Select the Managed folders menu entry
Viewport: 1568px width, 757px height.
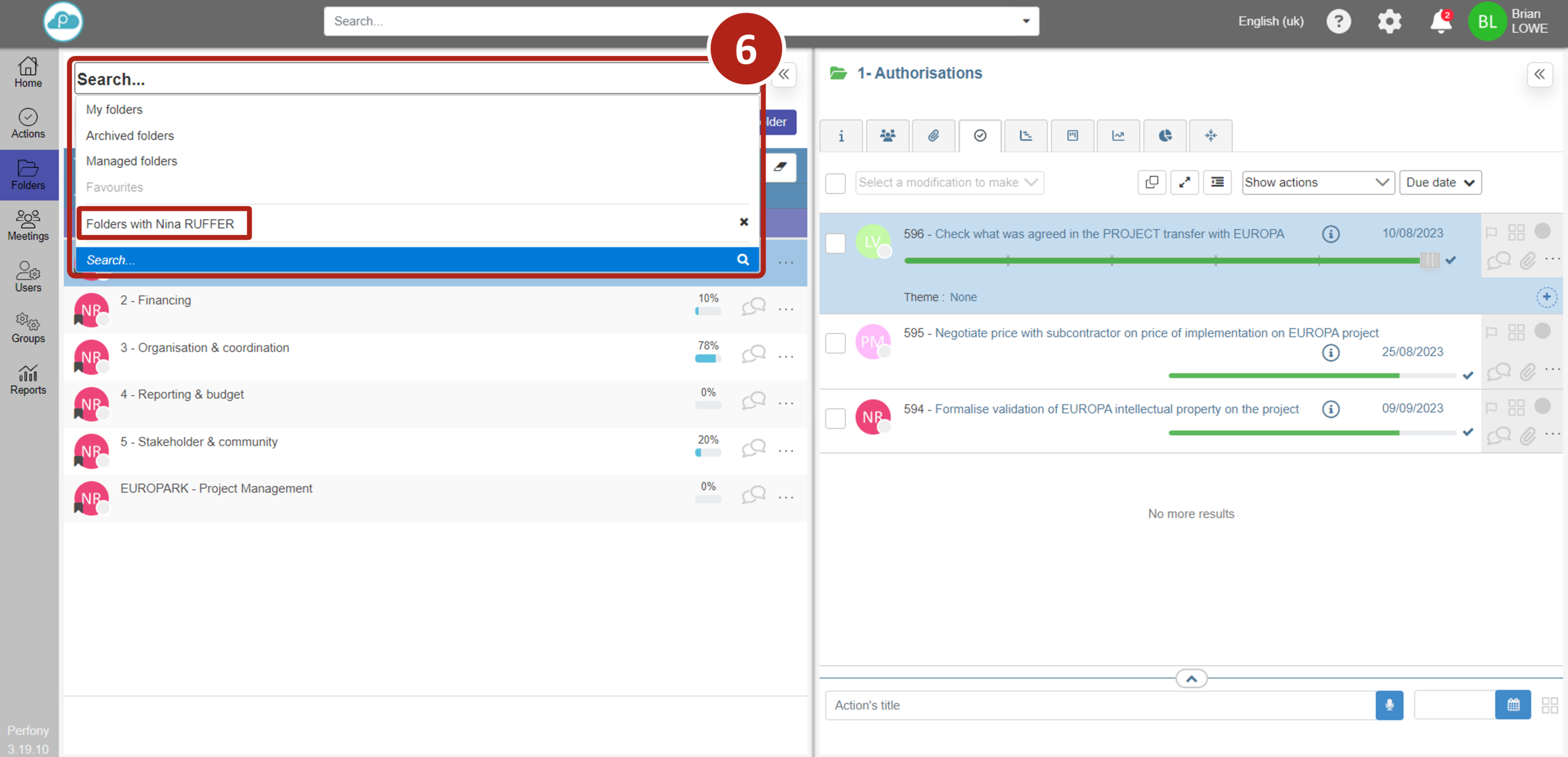[x=131, y=161]
